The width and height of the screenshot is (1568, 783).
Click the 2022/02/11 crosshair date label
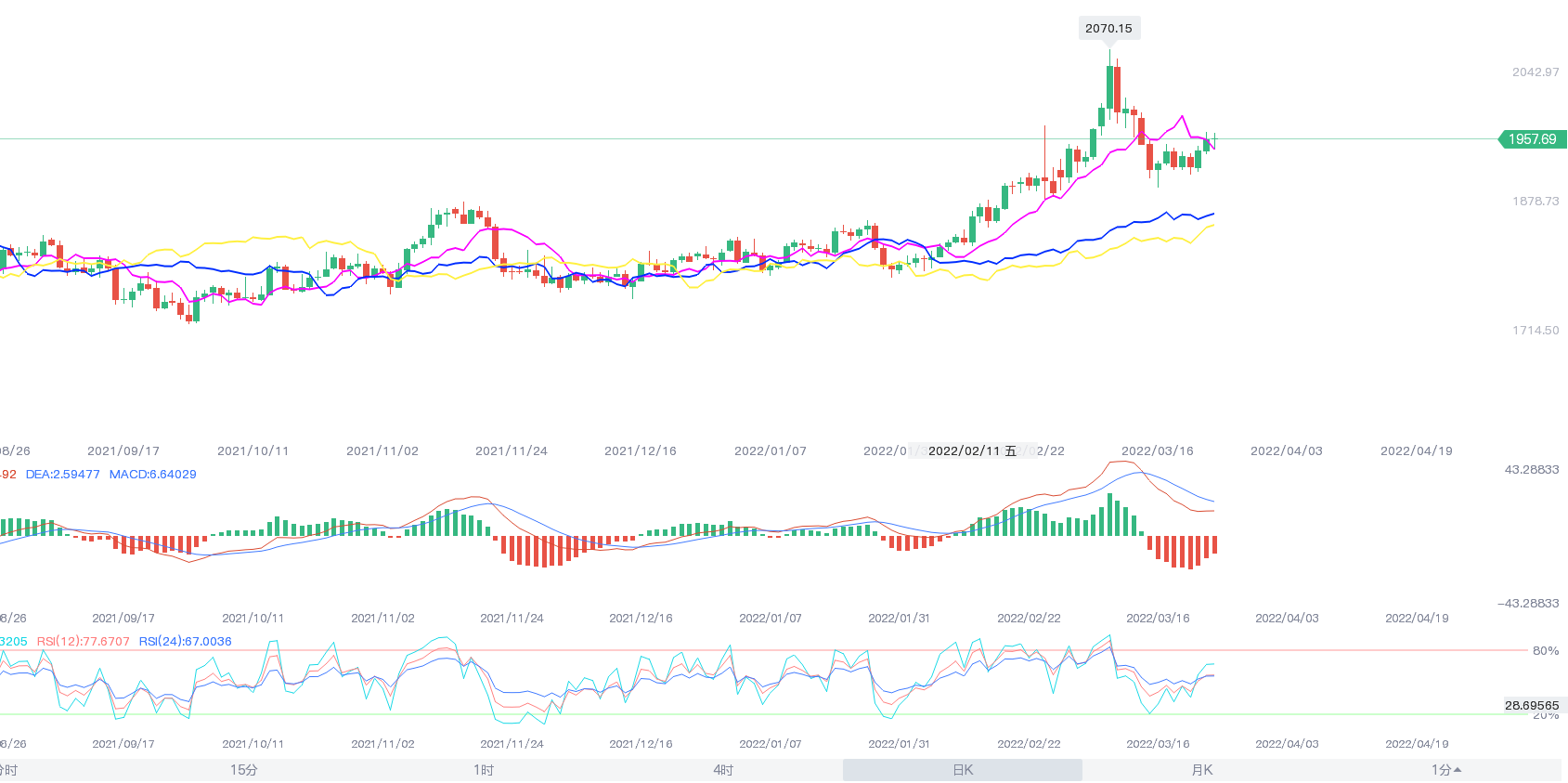972,451
